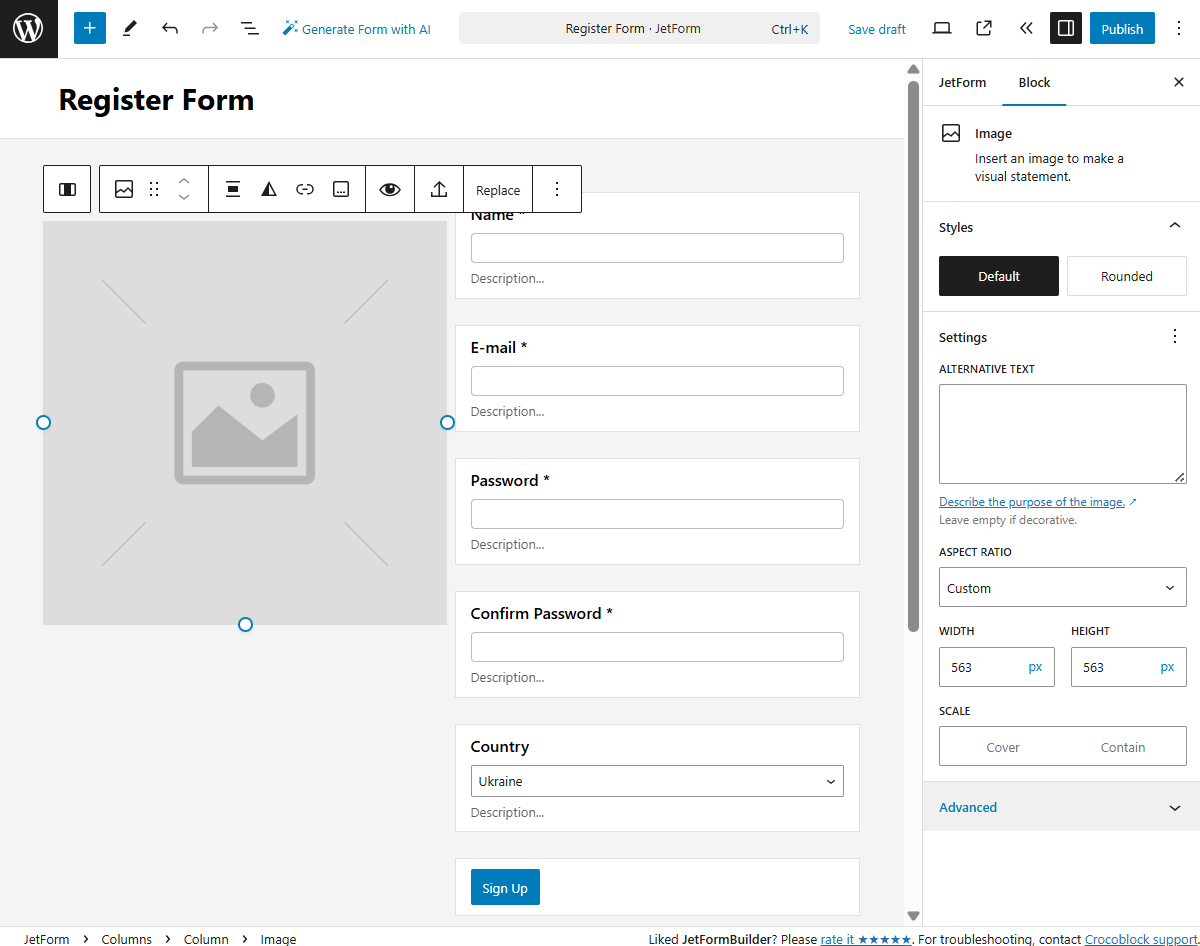1200x946 pixels.
Task: Toggle Expand on click eye icon
Action: pyautogui.click(x=389, y=188)
